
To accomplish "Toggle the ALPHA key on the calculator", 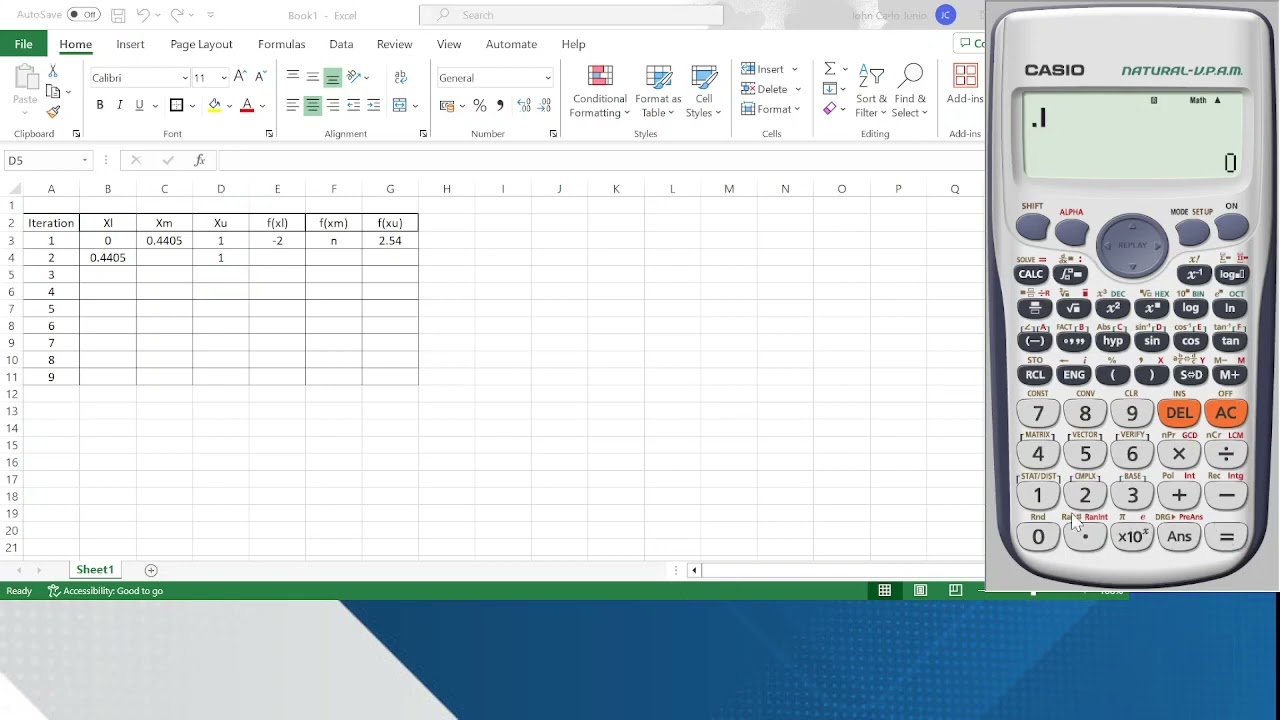I will point(1071,232).
